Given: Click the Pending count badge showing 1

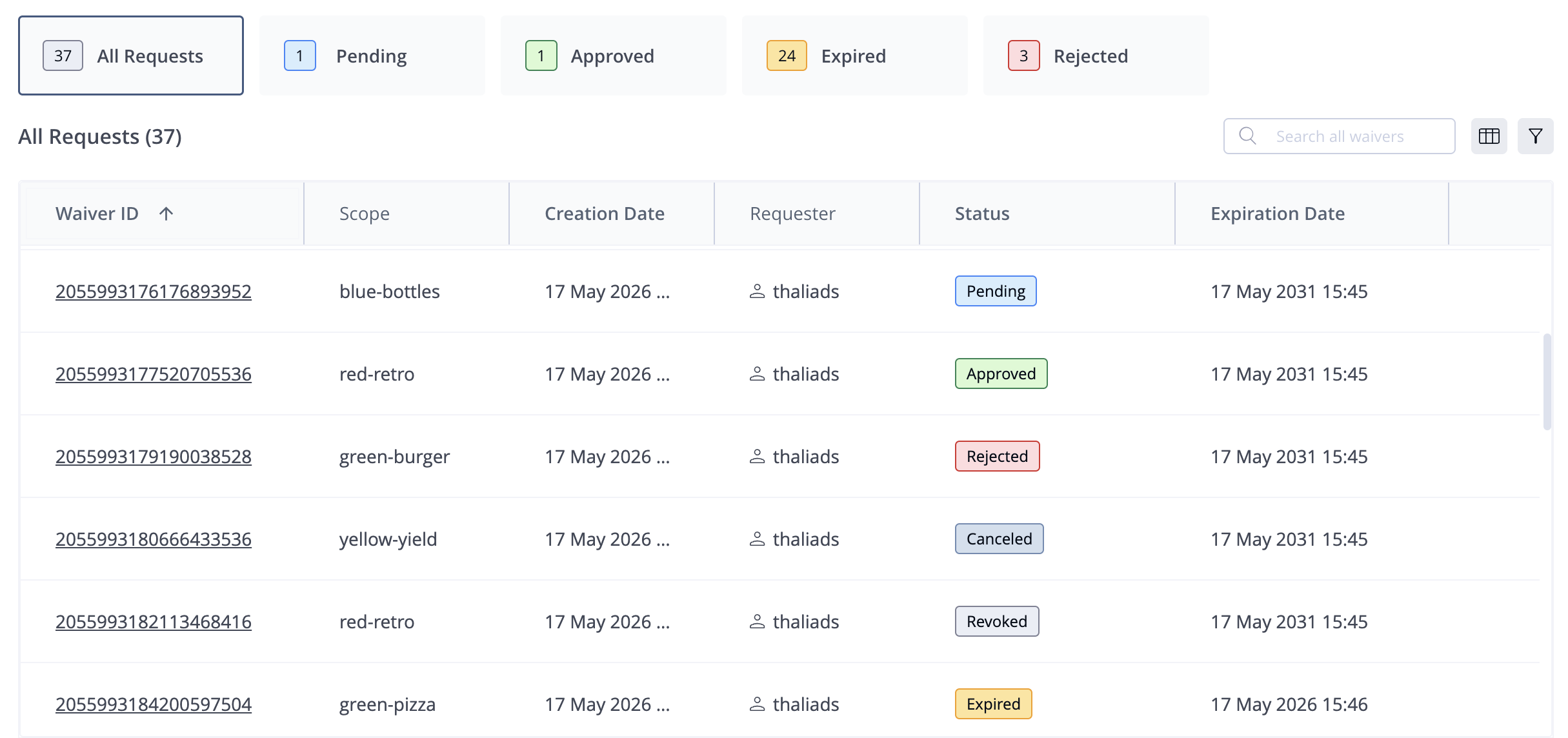Looking at the screenshot, I should pos(300,56).
